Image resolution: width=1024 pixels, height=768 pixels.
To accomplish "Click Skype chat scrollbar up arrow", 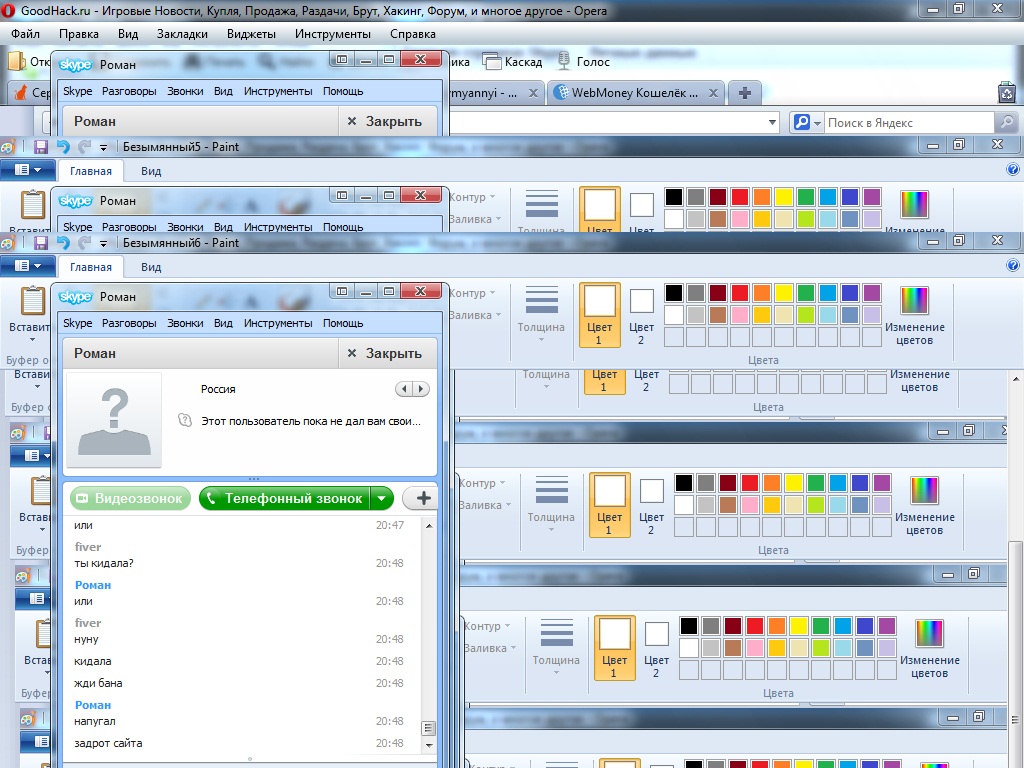I will (428, 526).
